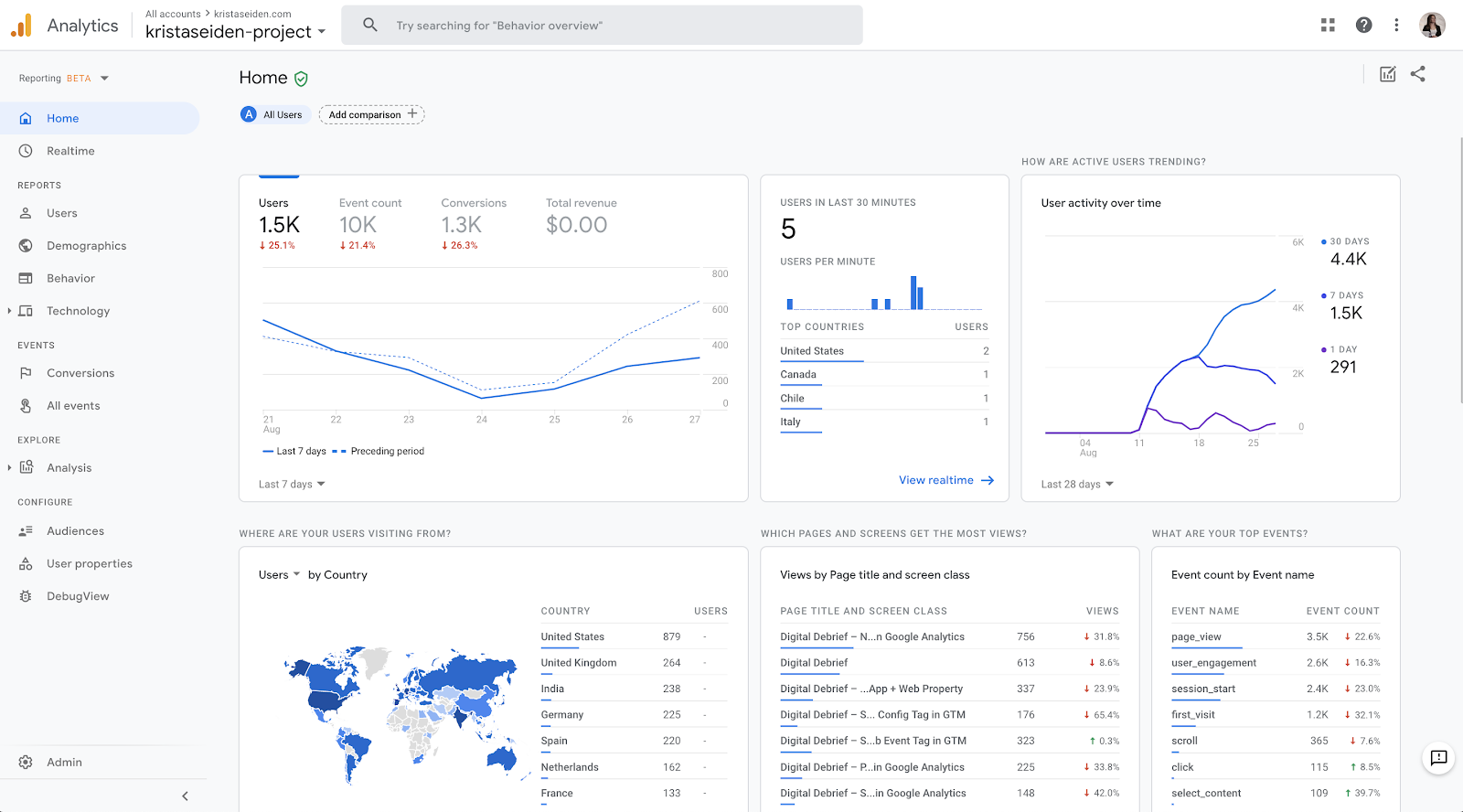Click the Add comparison button

371,114
